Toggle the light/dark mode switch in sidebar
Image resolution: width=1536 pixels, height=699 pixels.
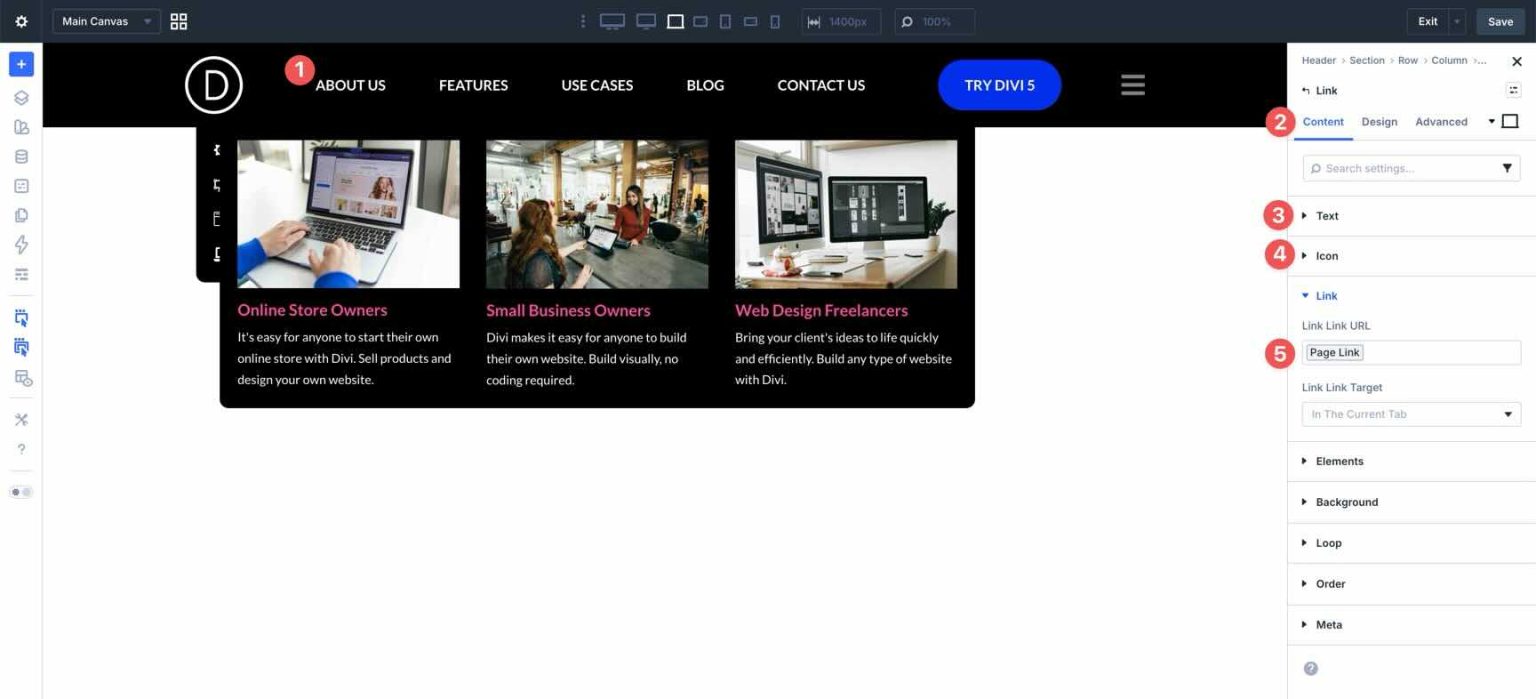(21, 492)
